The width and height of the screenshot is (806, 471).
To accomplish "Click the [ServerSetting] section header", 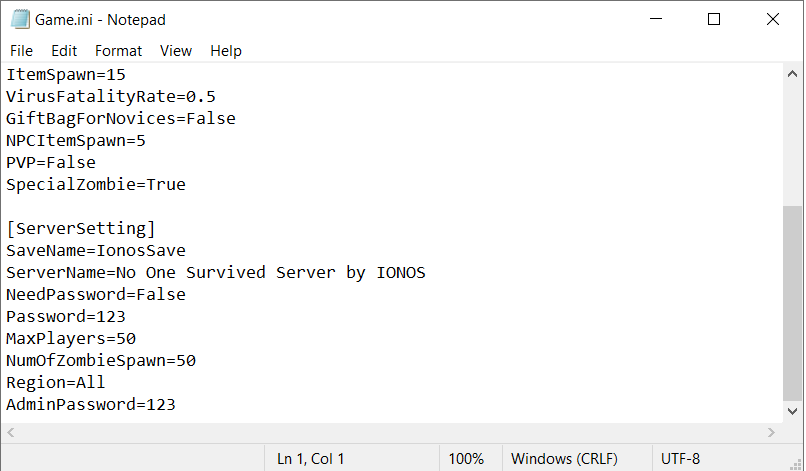I will (x=81, y=228).
